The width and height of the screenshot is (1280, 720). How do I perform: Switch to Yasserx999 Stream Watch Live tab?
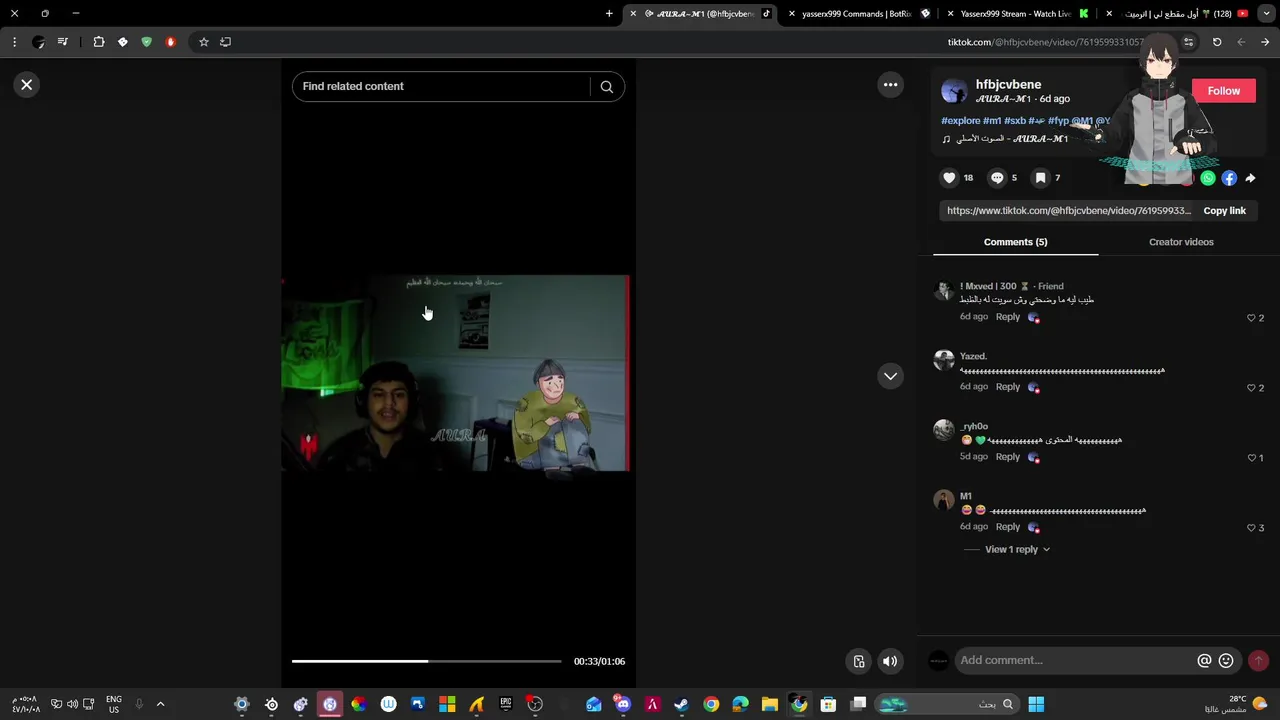point(1016,14)
